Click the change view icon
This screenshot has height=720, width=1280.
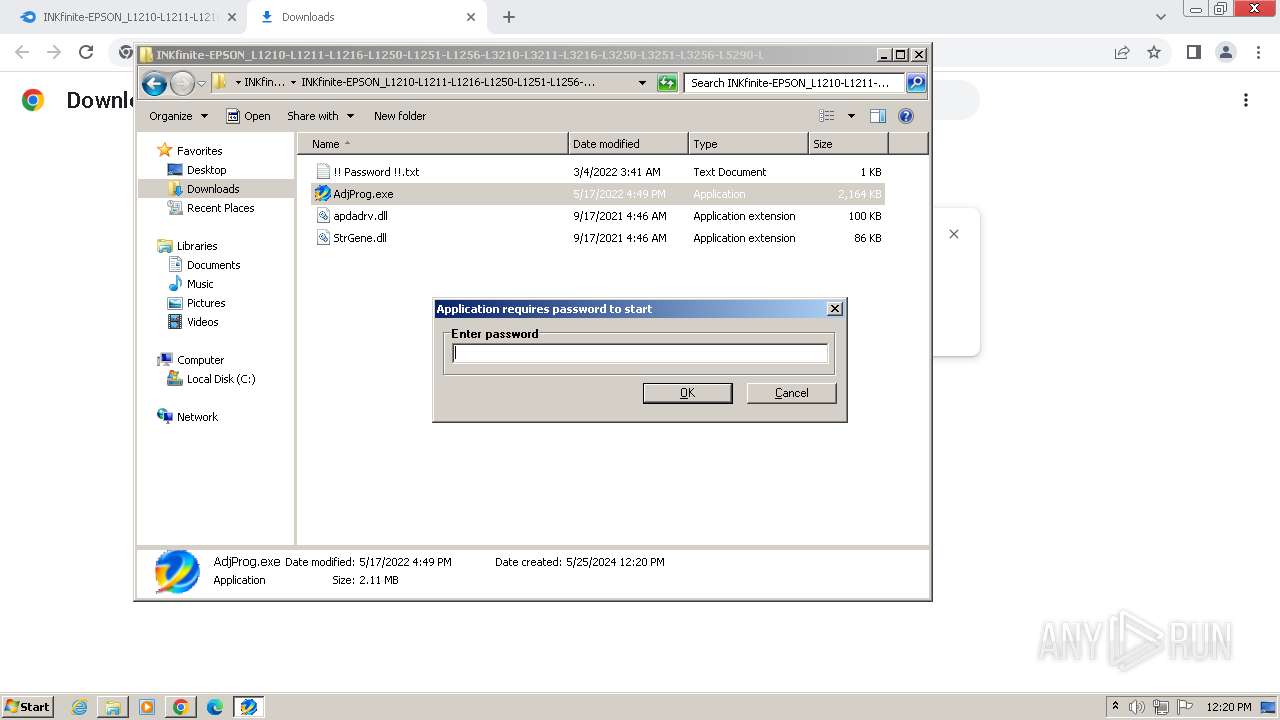(827, 116)
